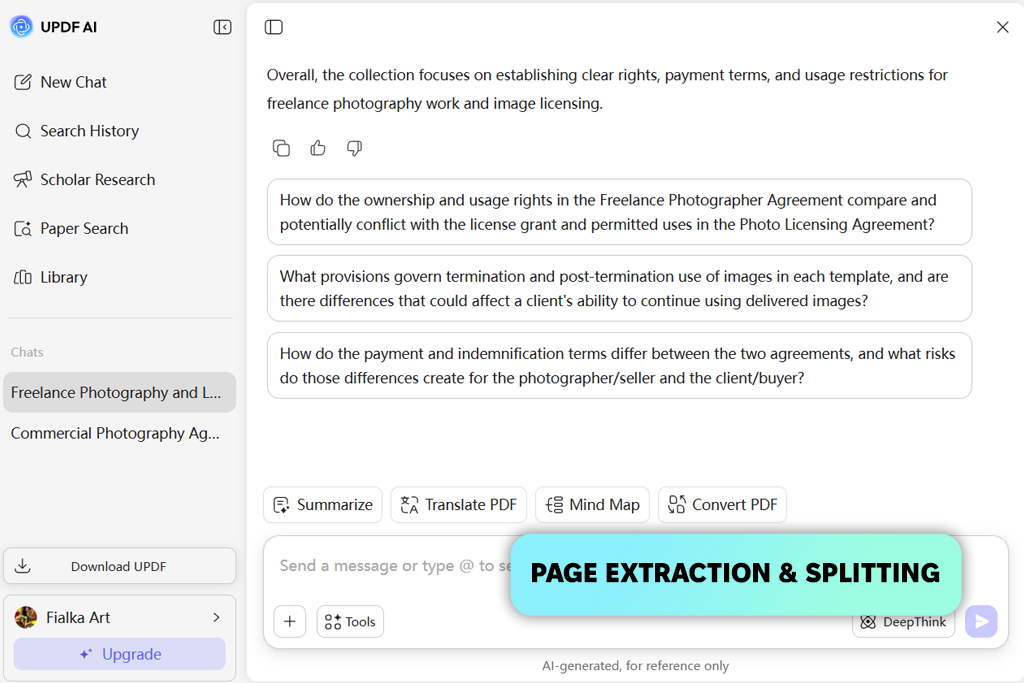Dislike the response with thumbs down
Viewport: 1024px width, 683px height.
[x=355, y=148]
